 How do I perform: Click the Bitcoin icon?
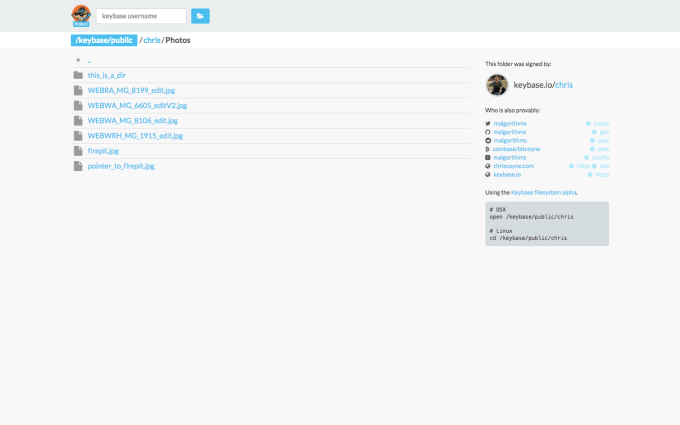pos(487,149)
